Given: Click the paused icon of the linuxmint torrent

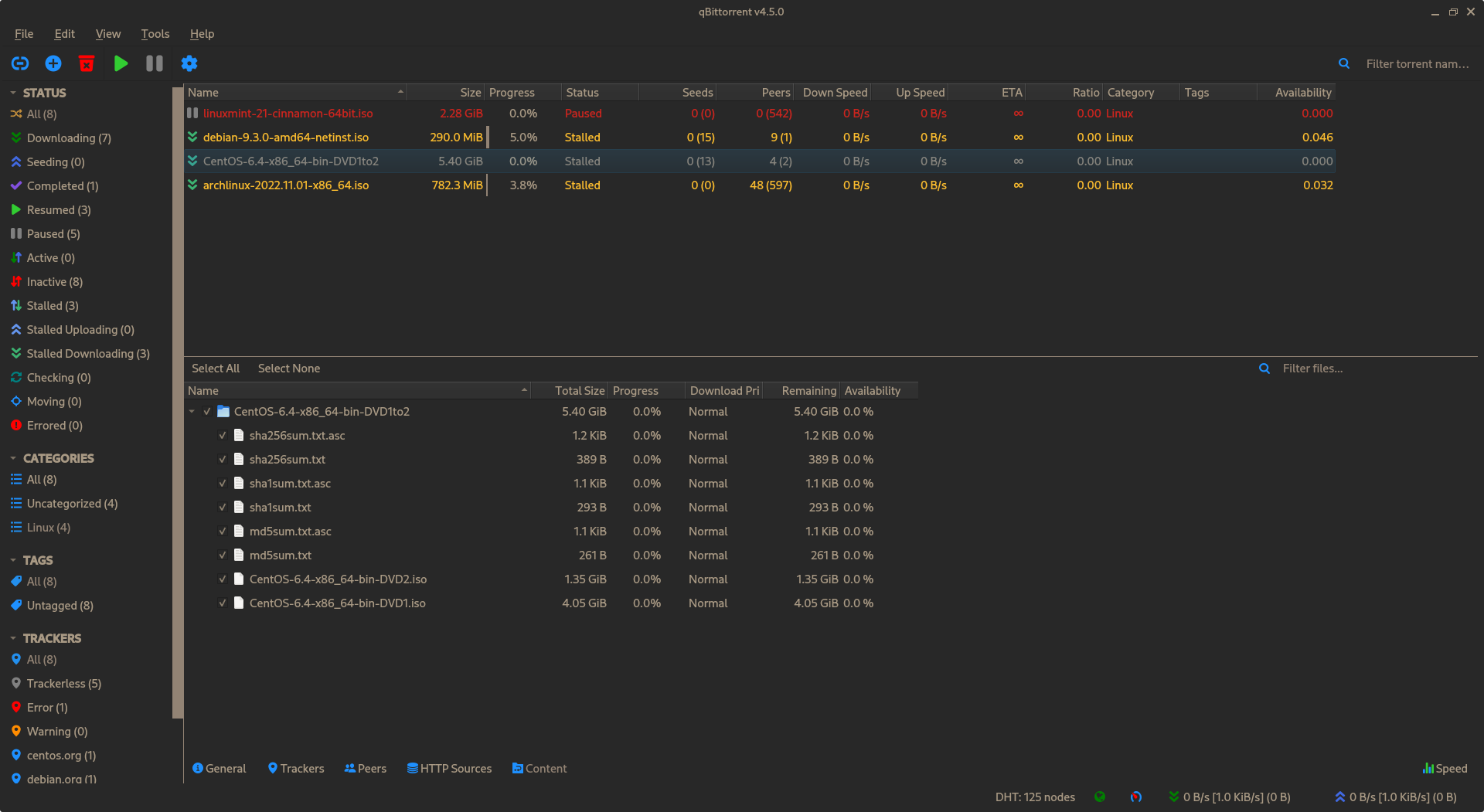Looking at the screenshot, I should (x=192, y=113).
